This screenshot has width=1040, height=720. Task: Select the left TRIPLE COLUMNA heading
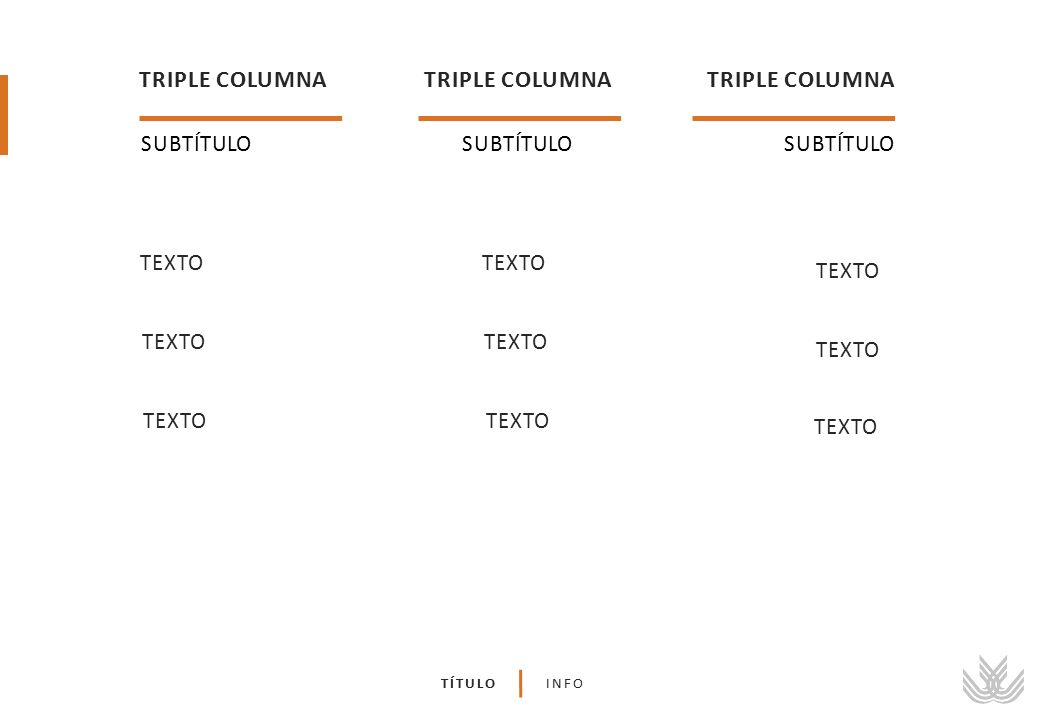pos(233,80)
